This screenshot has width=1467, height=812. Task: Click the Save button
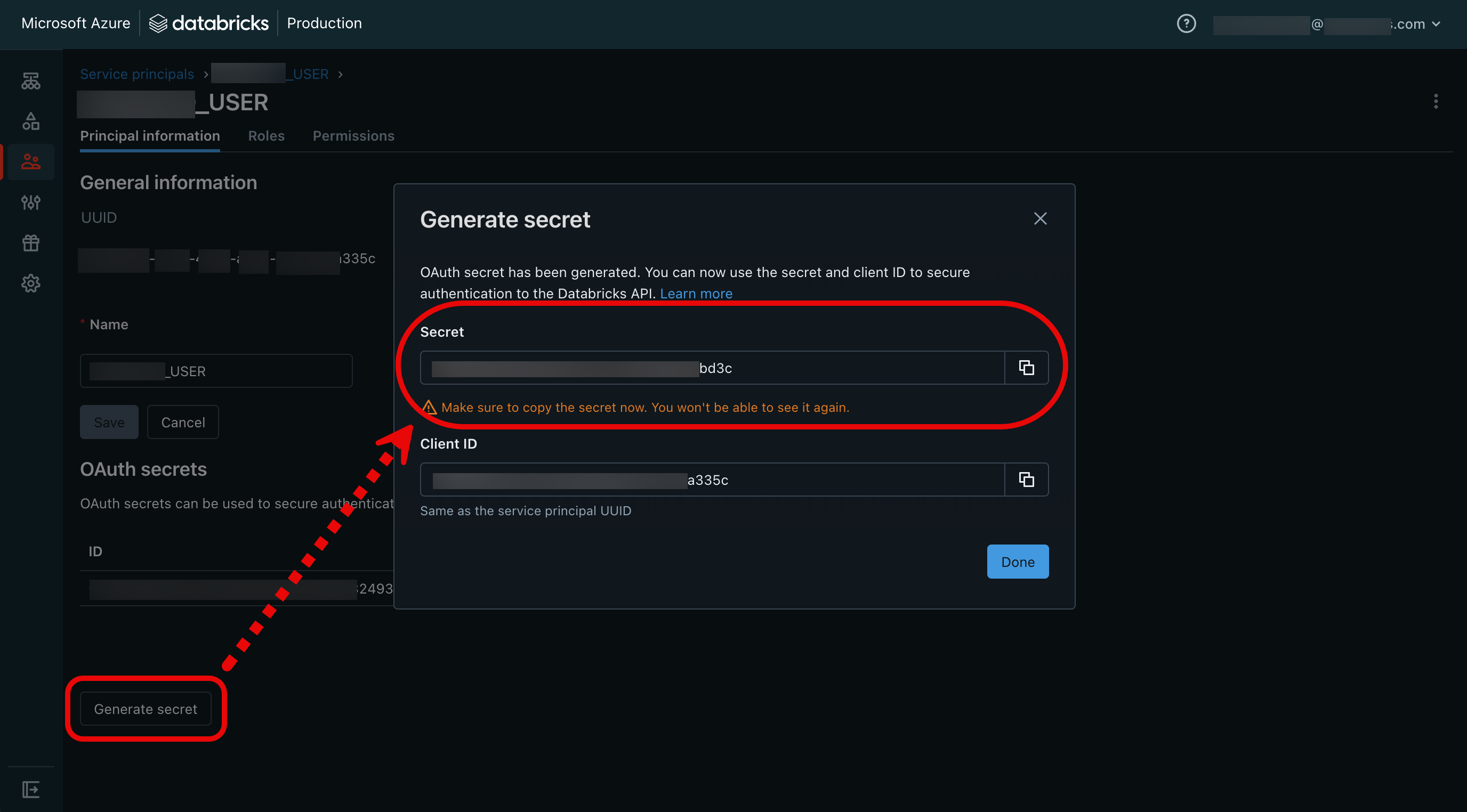(109, 421)
